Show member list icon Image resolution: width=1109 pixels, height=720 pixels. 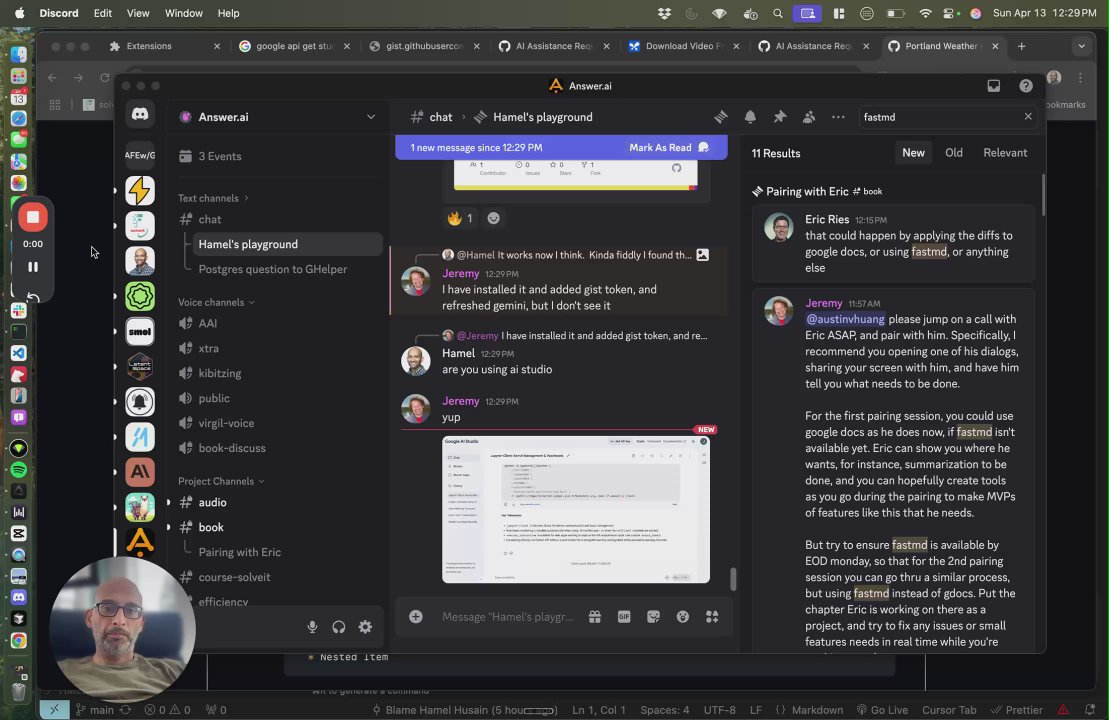pos(808,117)
